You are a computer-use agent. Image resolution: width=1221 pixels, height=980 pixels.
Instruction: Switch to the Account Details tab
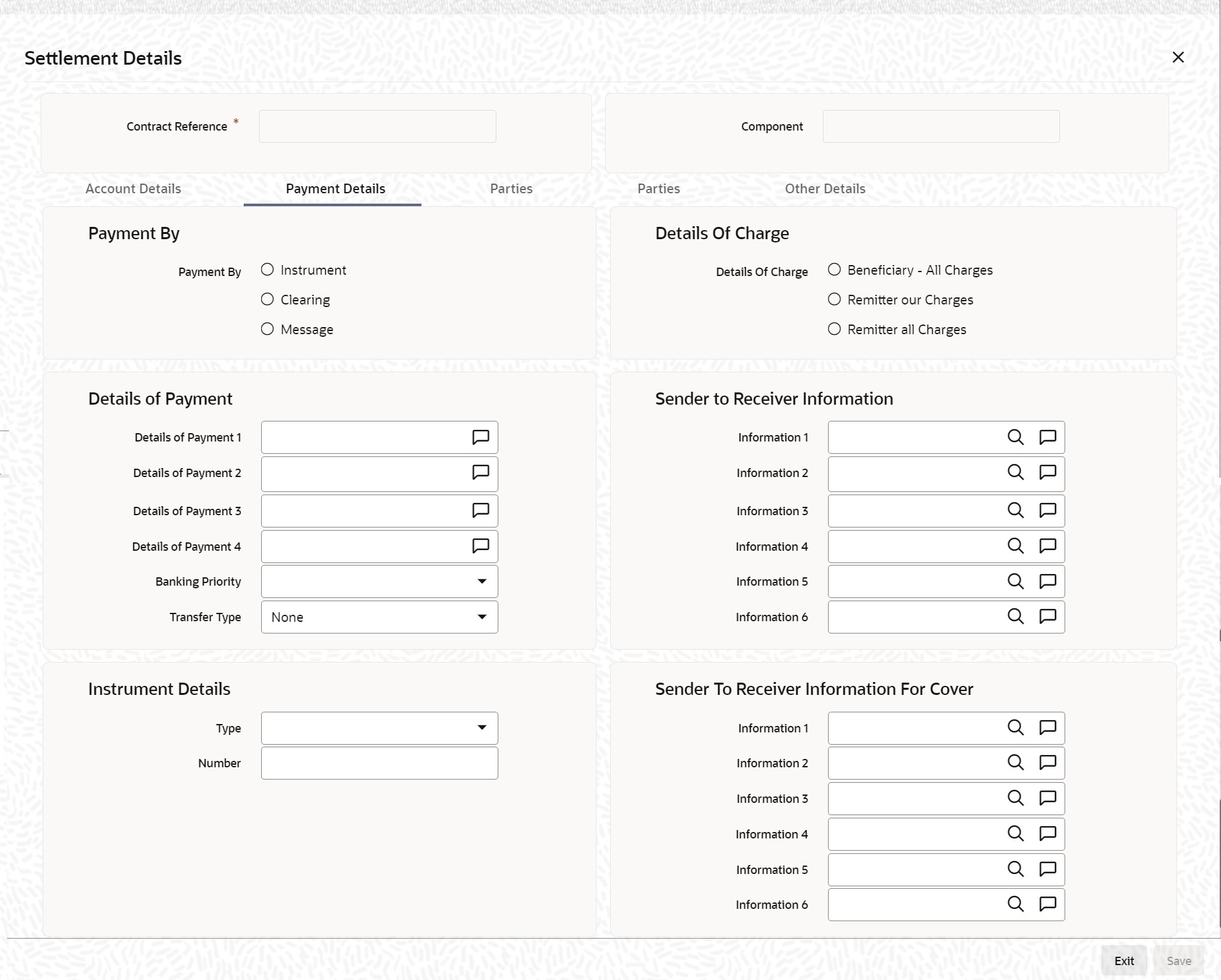click(133, 189)
